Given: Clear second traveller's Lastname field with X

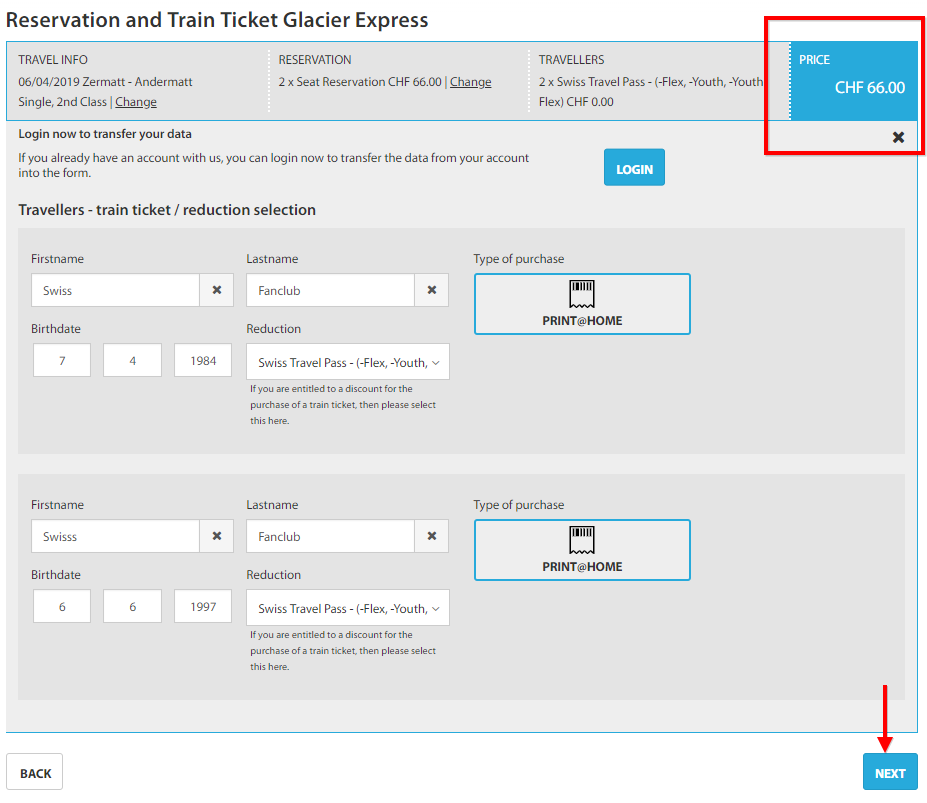Looking at the screenshot, I should click(432, 536).
